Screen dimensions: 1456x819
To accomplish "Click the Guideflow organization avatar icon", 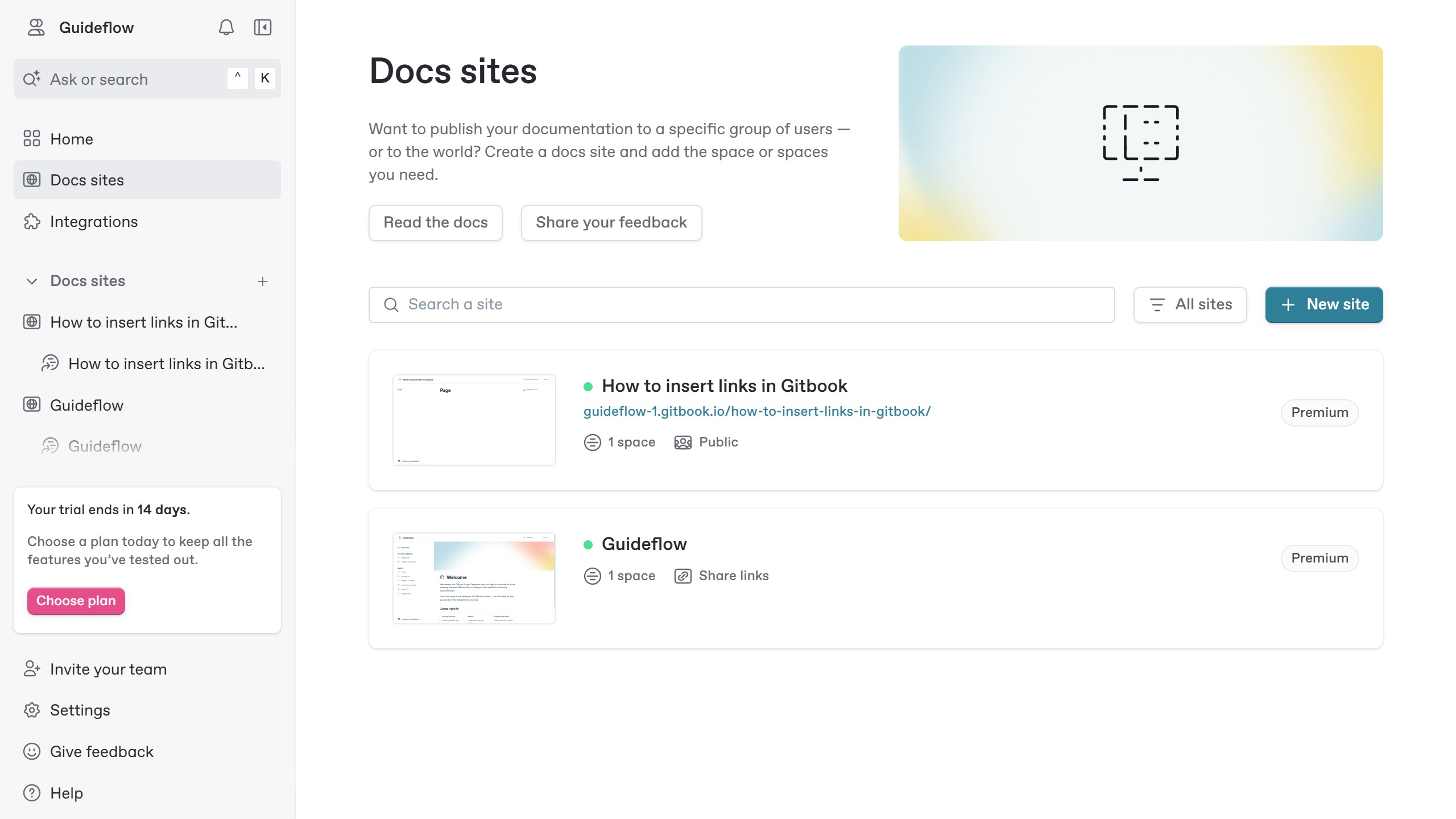I will [x=36, y=27].
